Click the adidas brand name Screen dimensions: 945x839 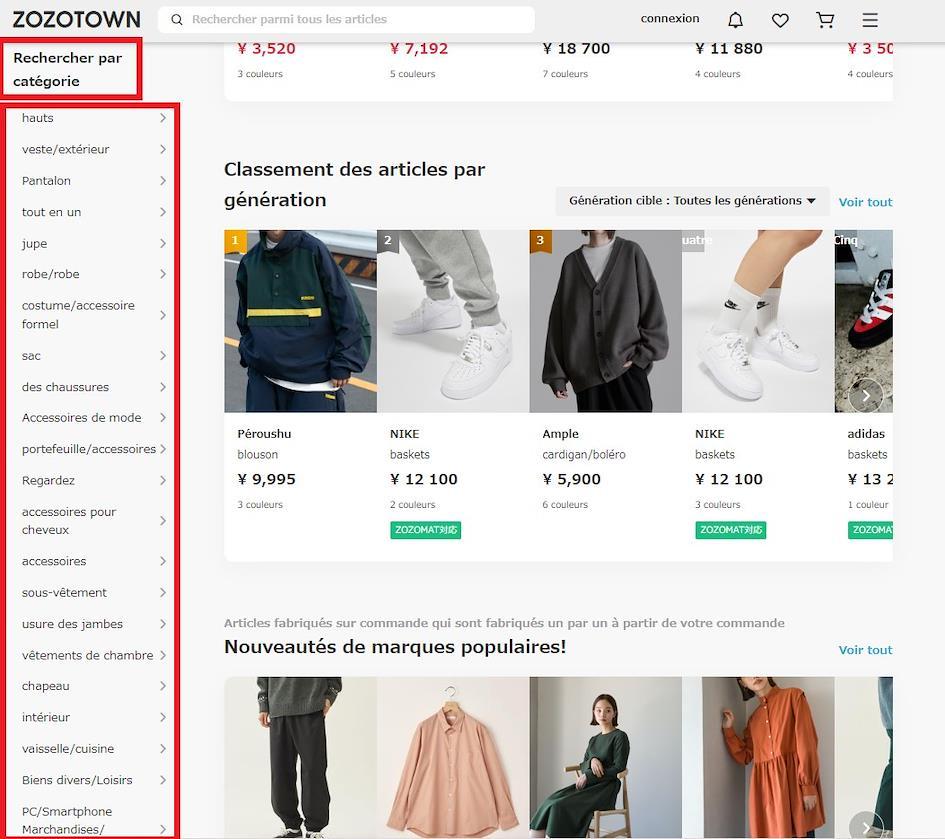tap(866, 434)
